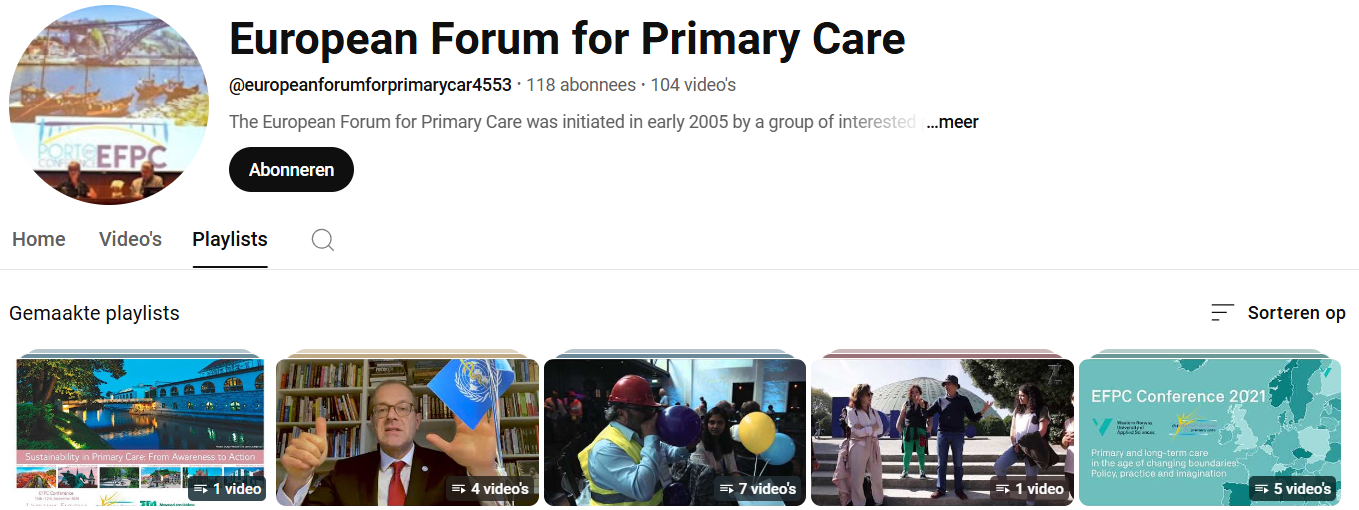Click the @europeanforumforprimarycar4553 handle
Image resolution: width=1359 pixels, height=510 pixels.
coord(370,85)
